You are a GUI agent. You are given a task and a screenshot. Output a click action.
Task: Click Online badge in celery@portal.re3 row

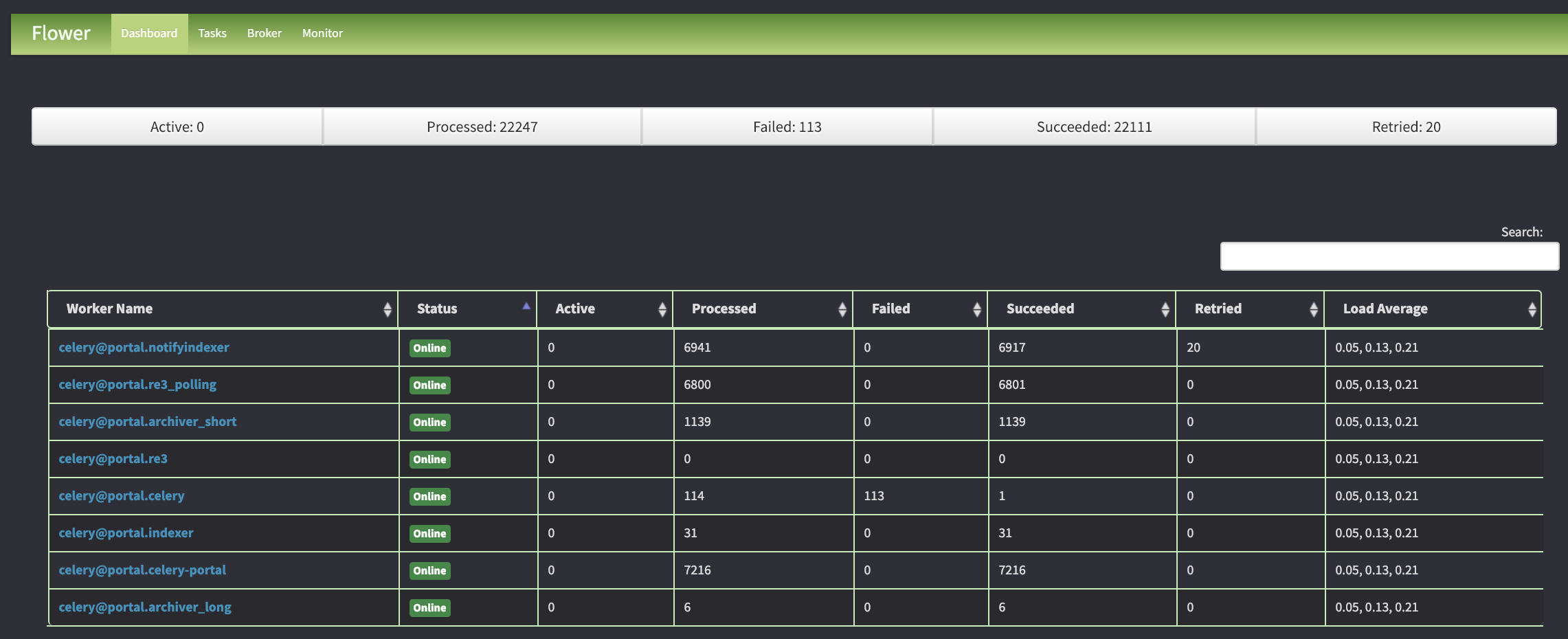point(430,460)
